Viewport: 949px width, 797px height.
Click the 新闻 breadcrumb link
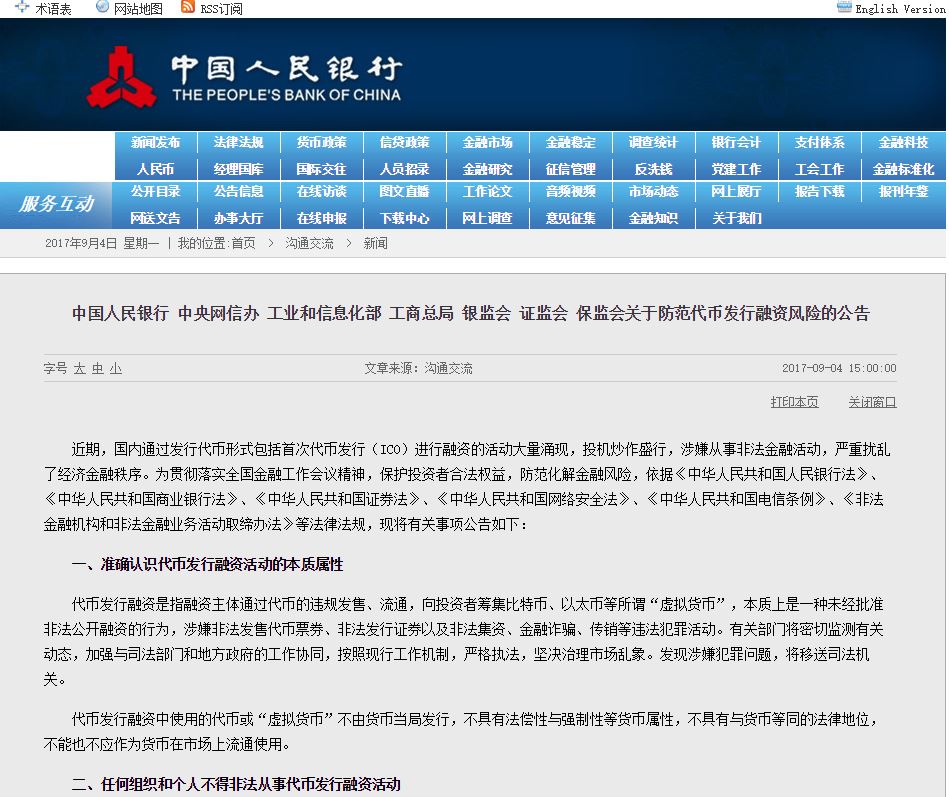pos(375,243)
